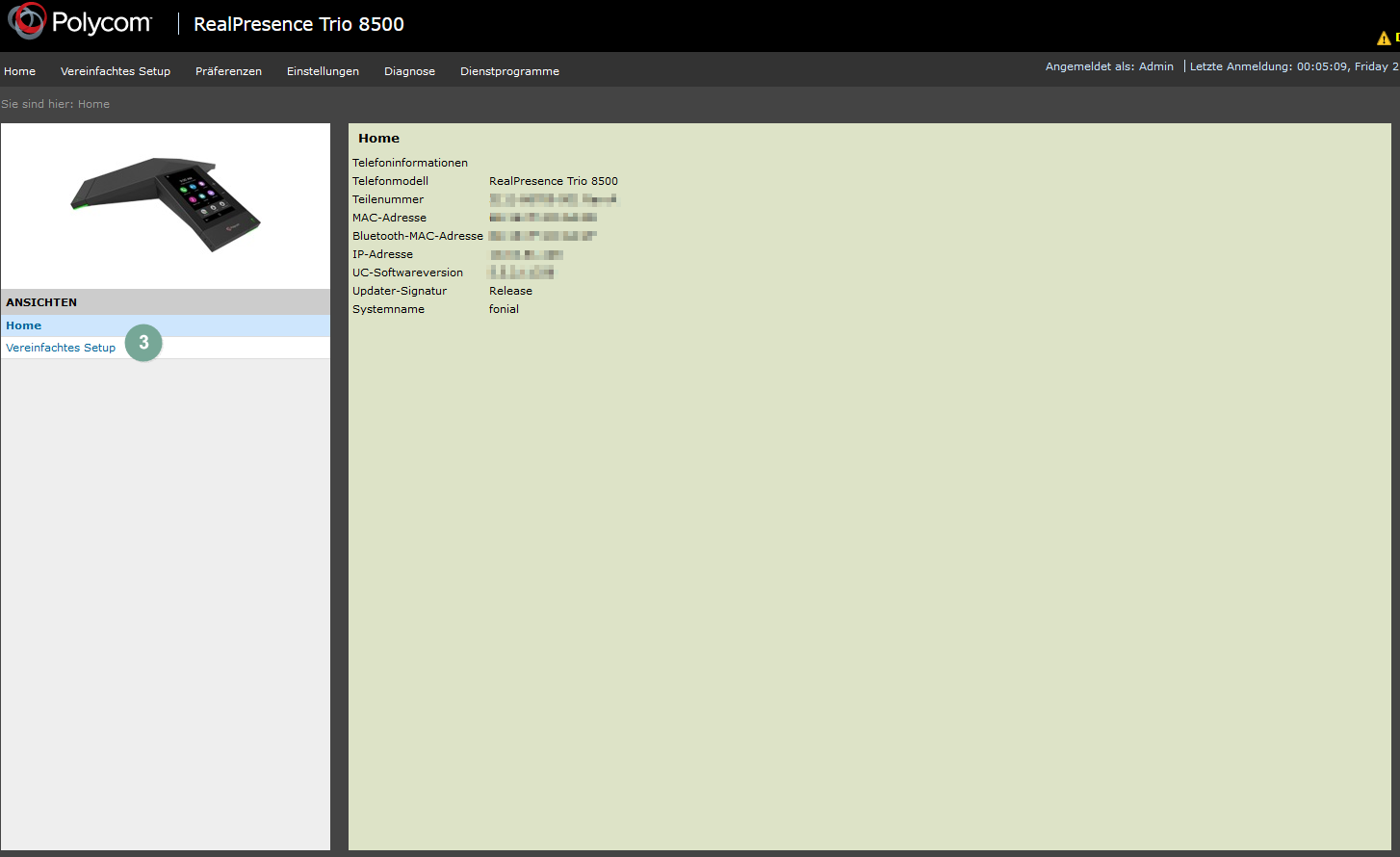Screen dimensions: 1400x857
Task: Select Vereinfachtes Setup in the ANSICHTEN sidebar
Action: [61, 348]
